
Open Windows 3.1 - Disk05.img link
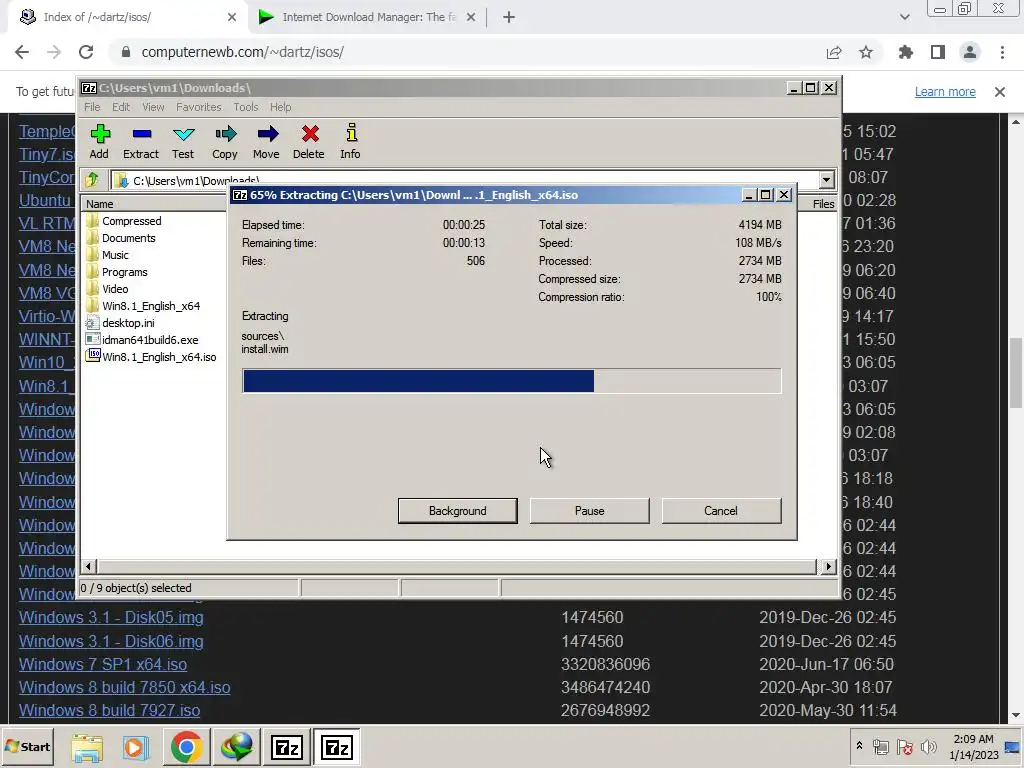pyautogui.click(x=111, y=617)
